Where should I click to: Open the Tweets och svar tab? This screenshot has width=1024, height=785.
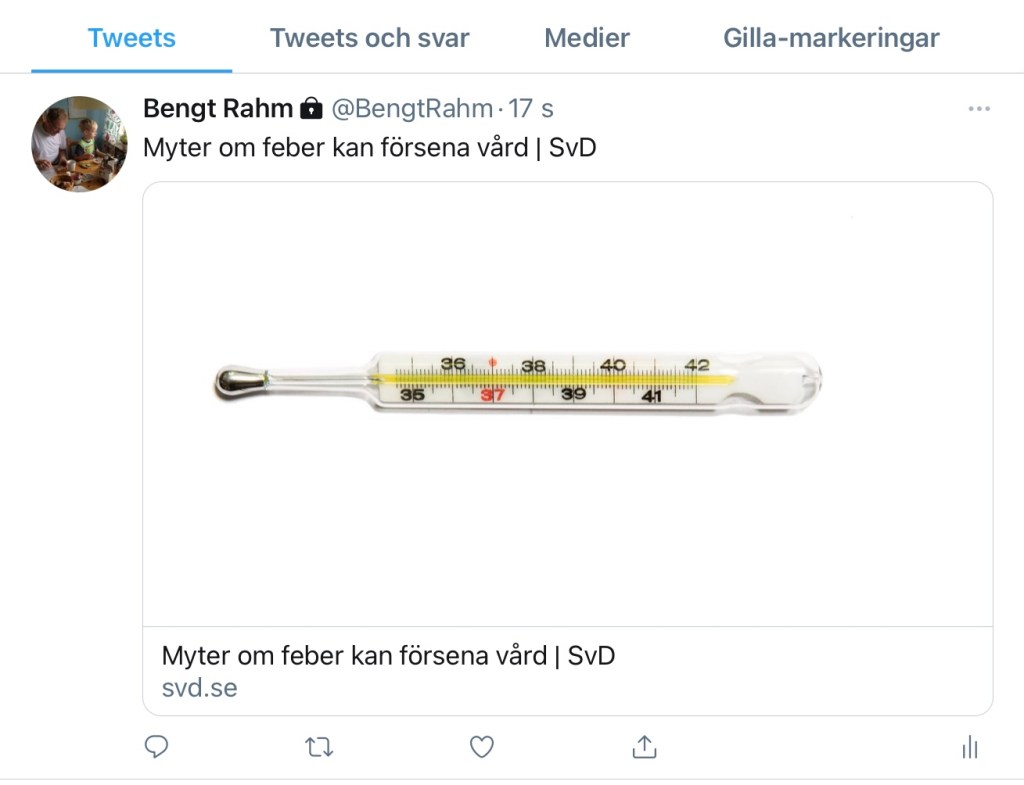click(369, 39)
